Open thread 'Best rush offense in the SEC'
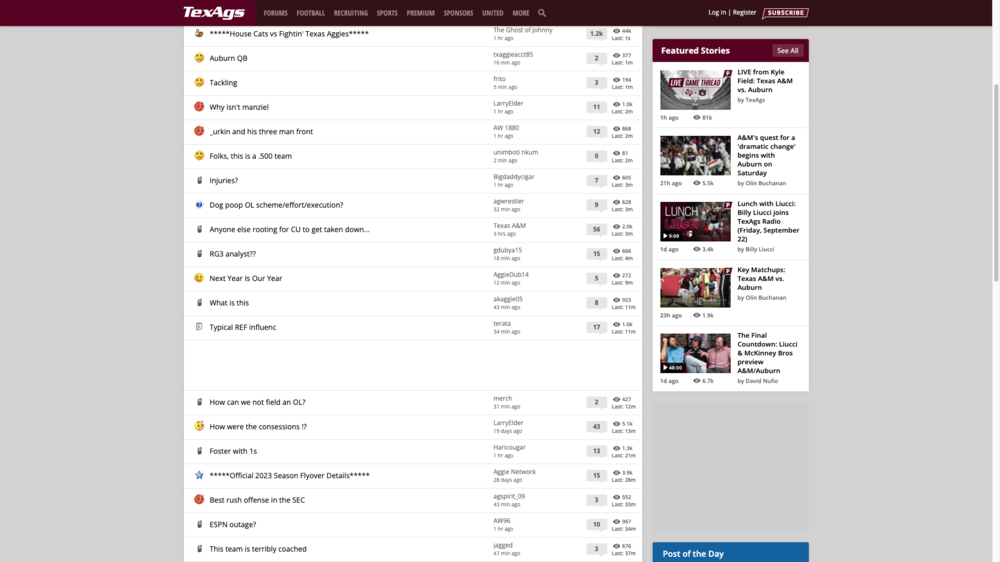 point(257,500)
